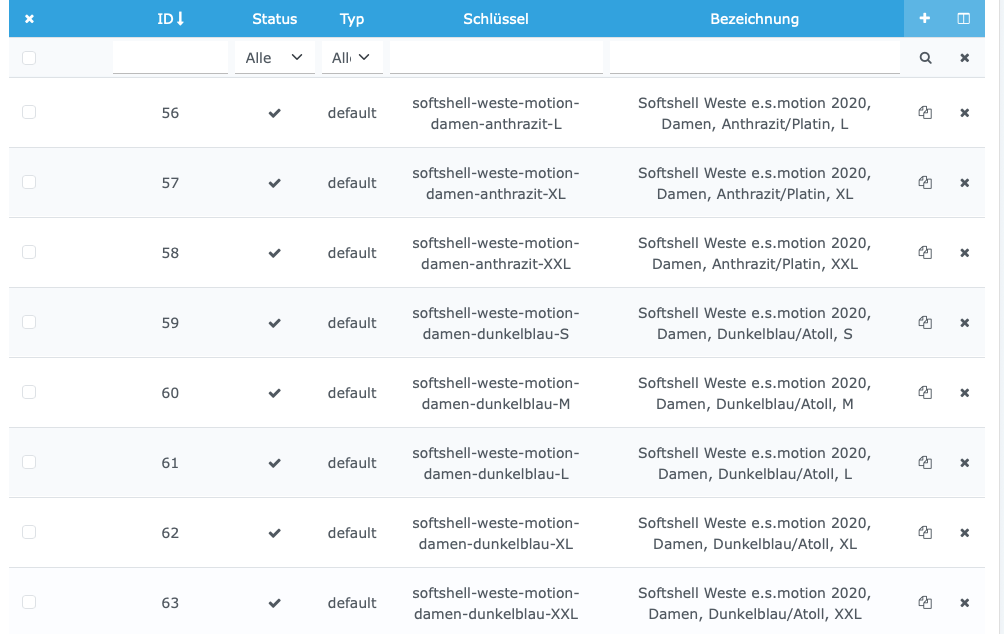
Task: Delete the row with ID 58
Action: (964, 252)
